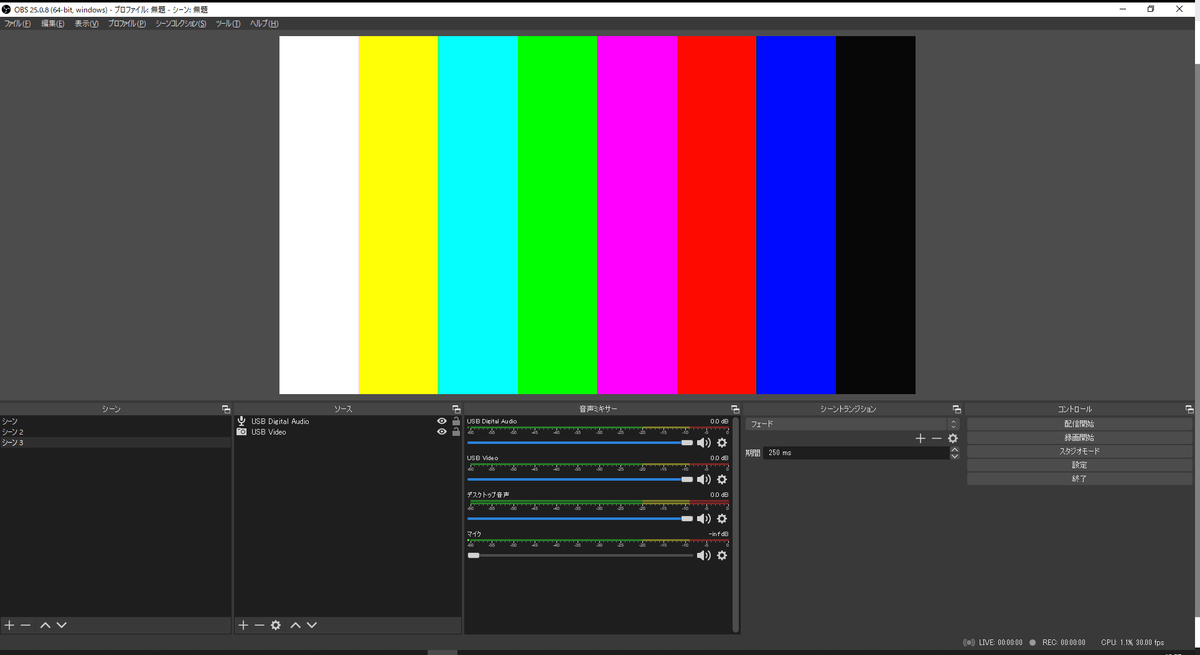Screen dimensions: 1200x655
Task: Open transition properties gear icon
Action: (x=953, y=438)
